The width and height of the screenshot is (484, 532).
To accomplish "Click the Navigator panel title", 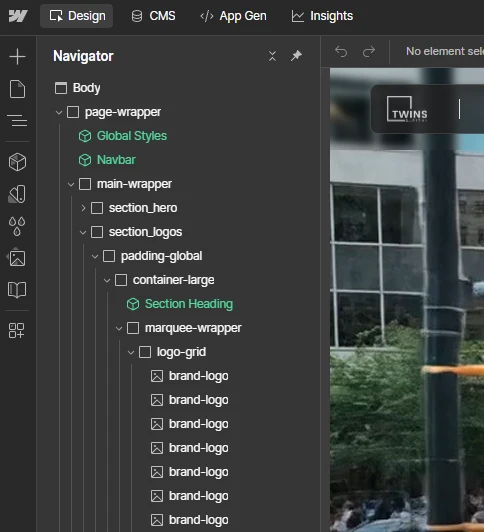I will click(x=83, y=56).
